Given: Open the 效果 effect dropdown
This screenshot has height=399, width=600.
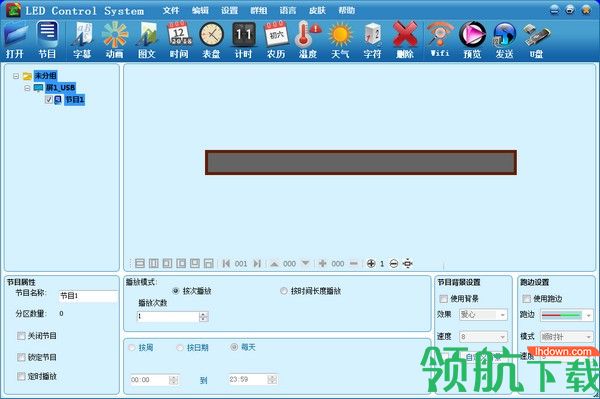Looking at the screenshot, I should click(483, 314).
